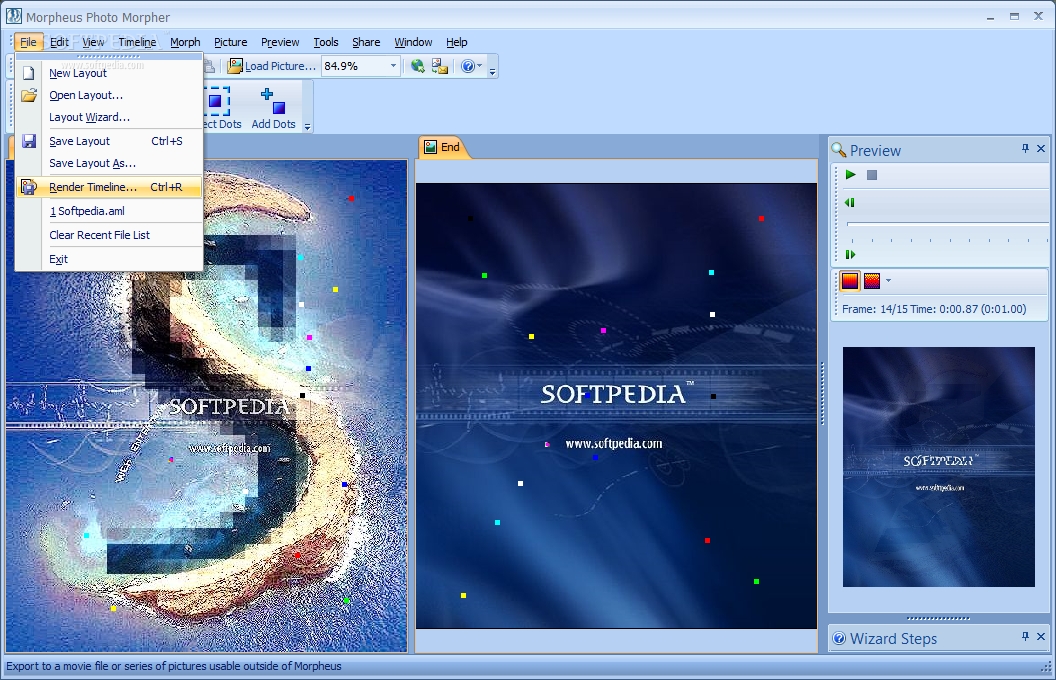1056x680 pixels.
Task: Click the paste clipboard icon in toolbar
Action: (x=209, y=66)
